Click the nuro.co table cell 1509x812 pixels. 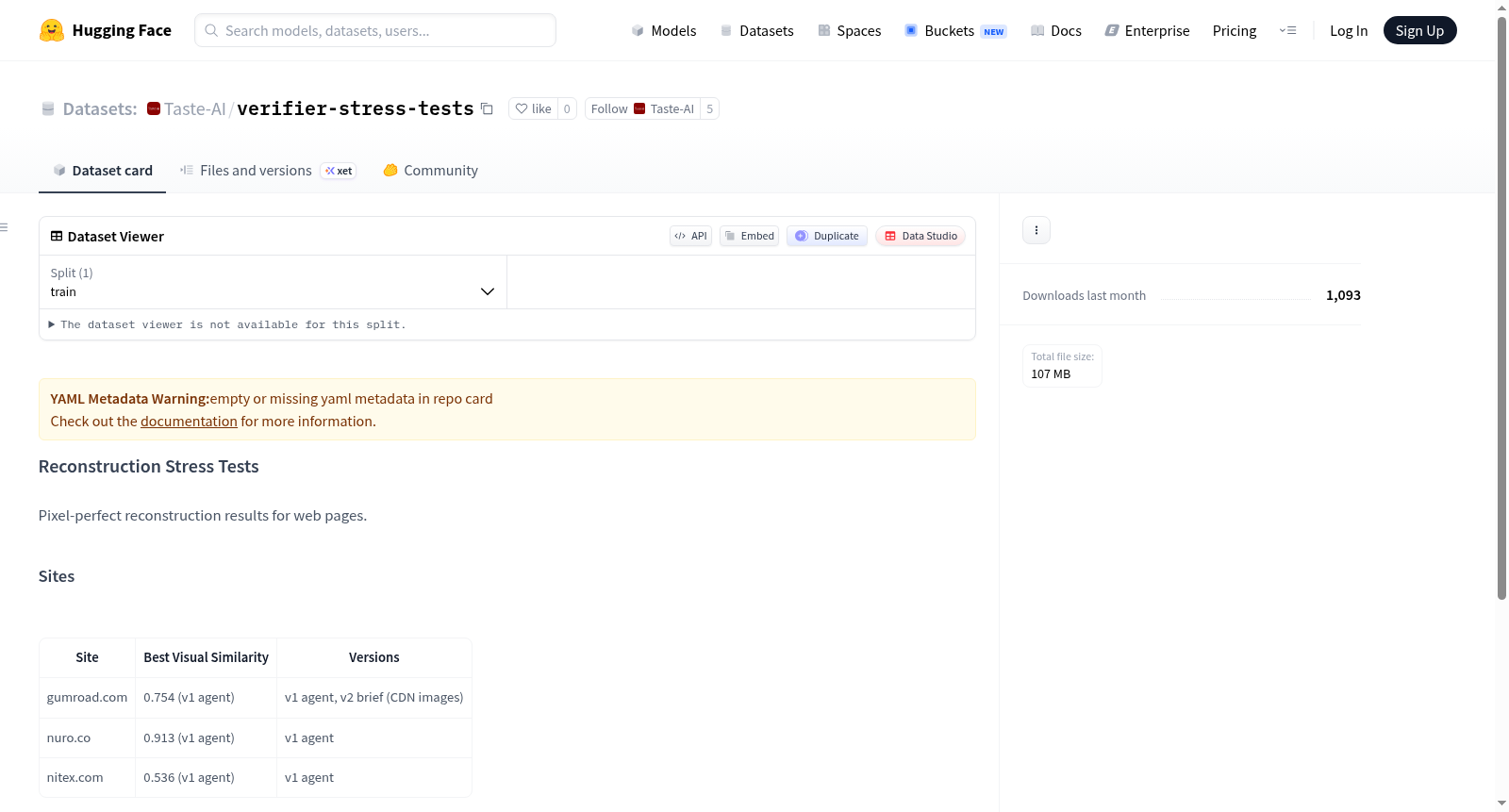[87, 738]
